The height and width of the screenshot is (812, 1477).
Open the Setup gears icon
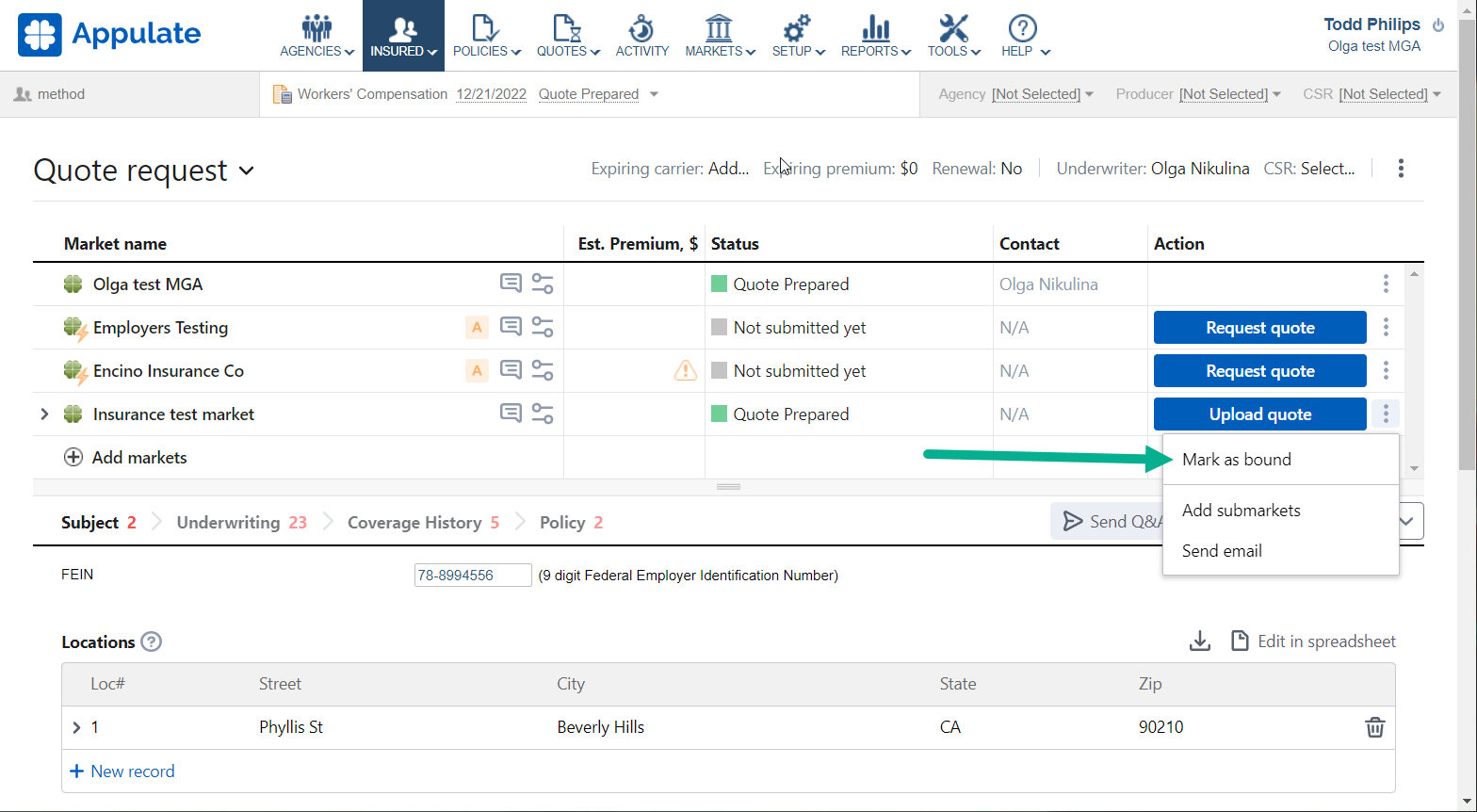pos(798,28)
